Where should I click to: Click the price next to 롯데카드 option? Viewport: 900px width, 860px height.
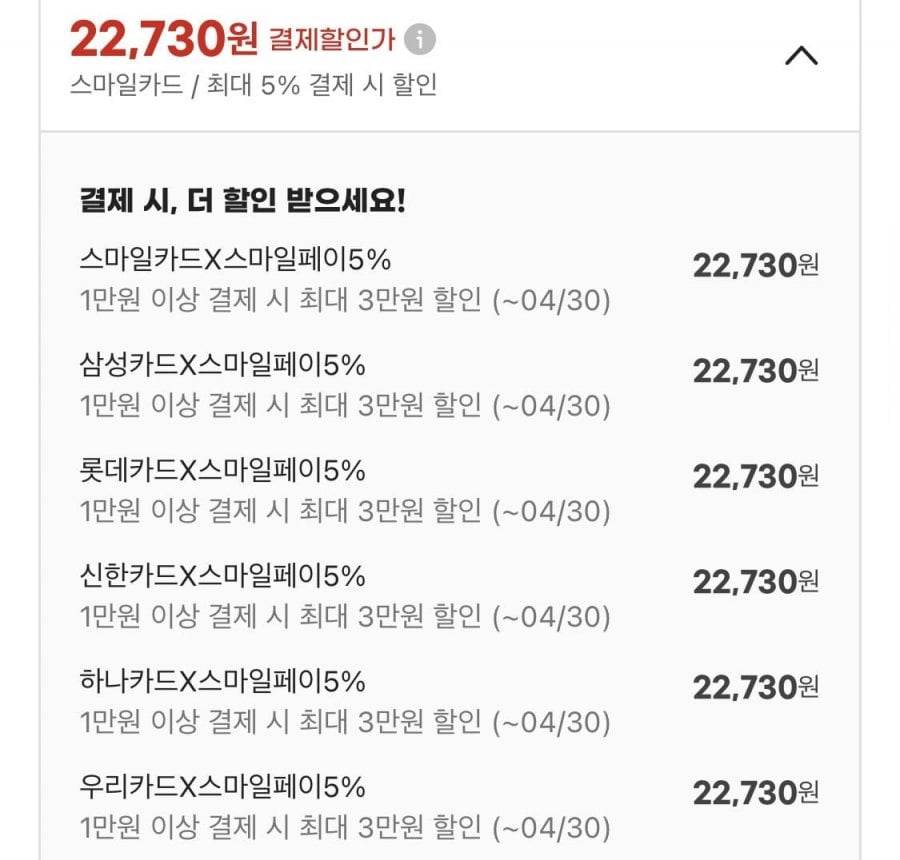click(755, 476)
